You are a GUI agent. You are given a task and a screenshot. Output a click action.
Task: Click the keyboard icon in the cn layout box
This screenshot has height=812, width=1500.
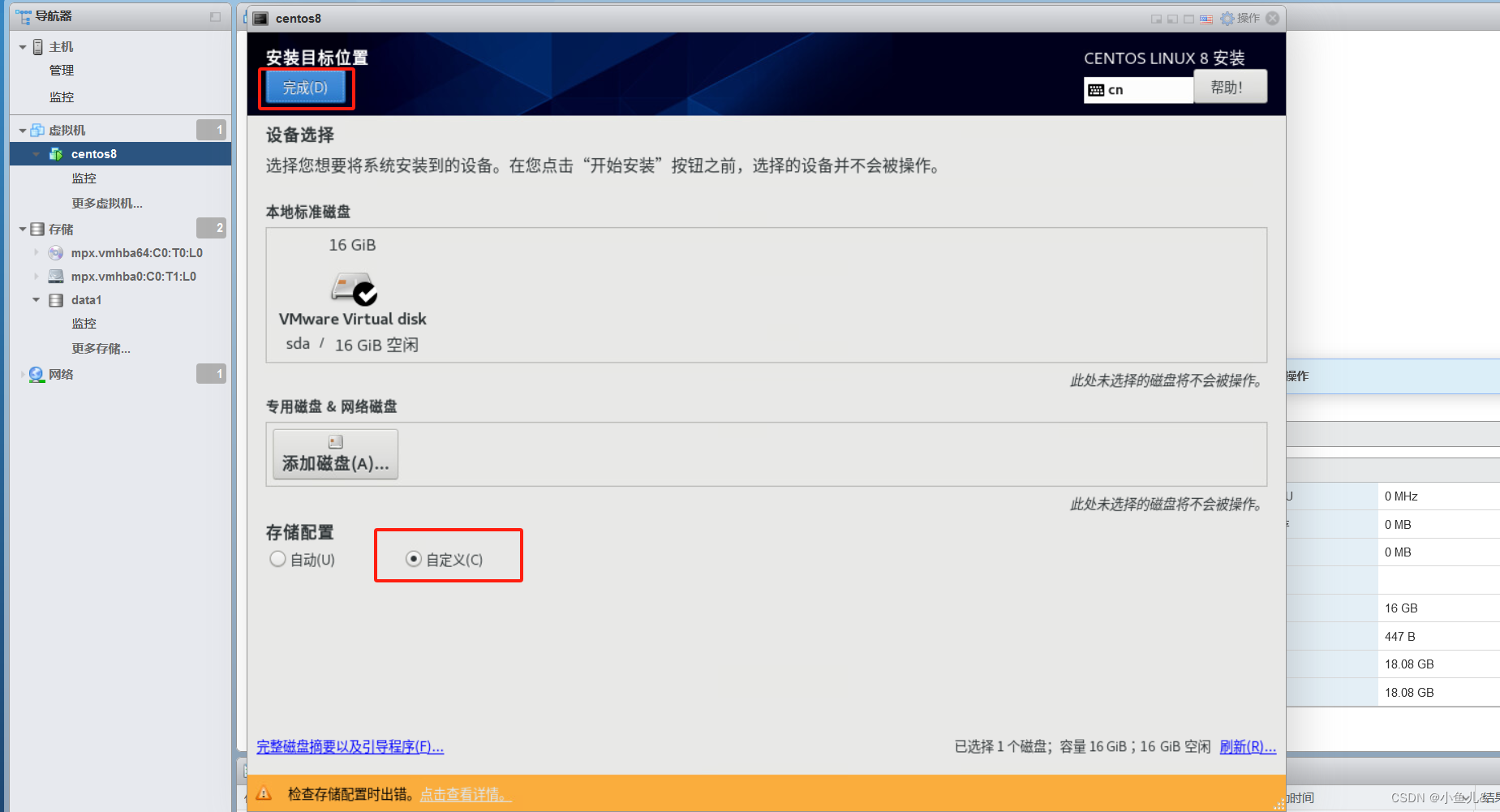tap(1096, 90)
